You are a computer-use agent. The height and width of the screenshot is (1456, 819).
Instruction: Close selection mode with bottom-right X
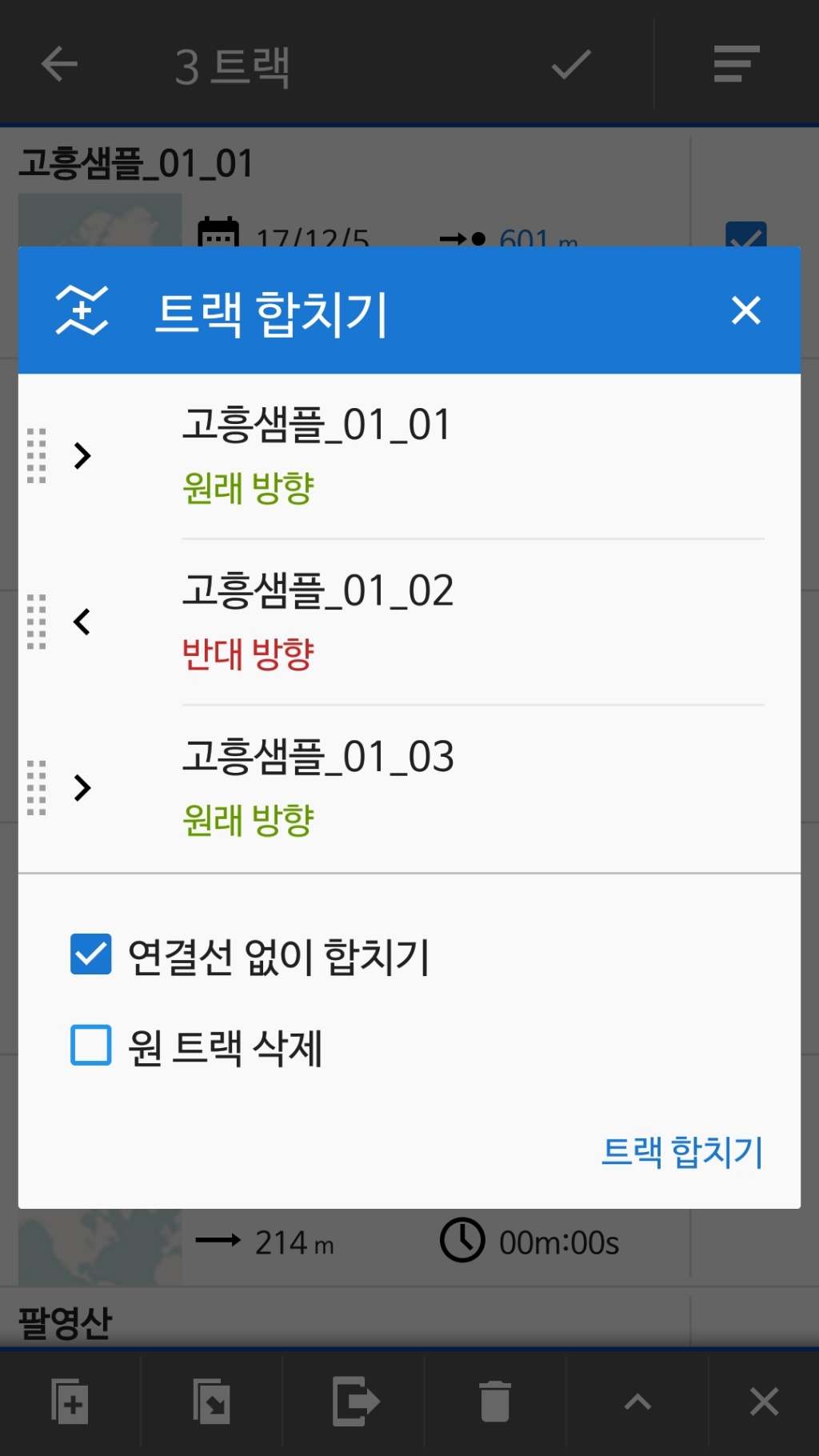pyautogui.click(x=764, y=1402)
